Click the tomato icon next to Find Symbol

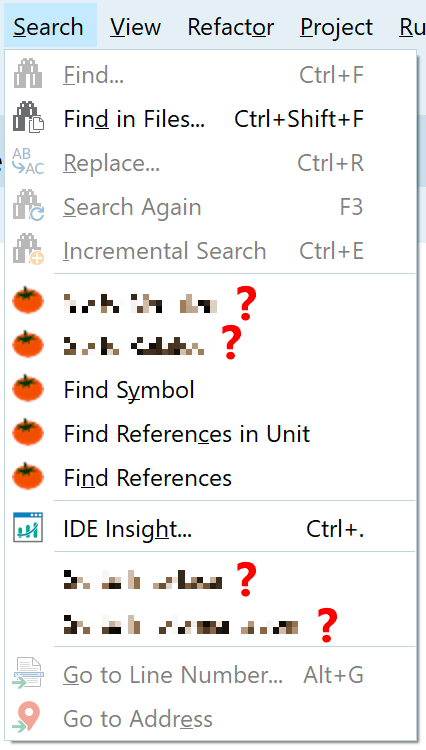(28, 388)
